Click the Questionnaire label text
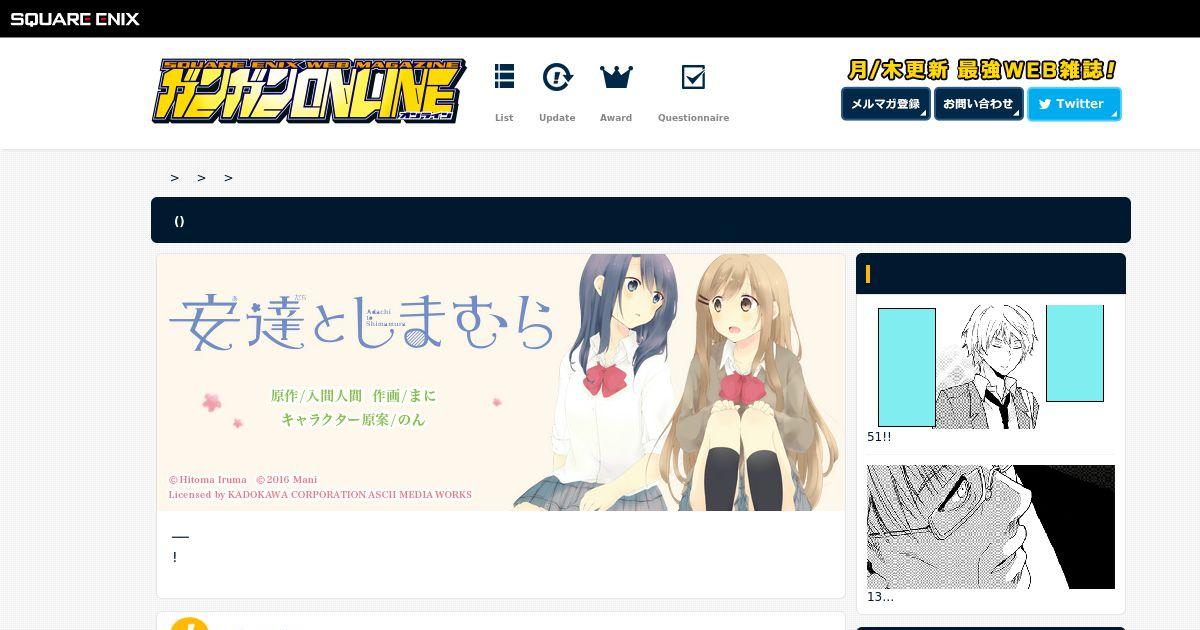The height and width of the screenshot is (630, 1200). [693, 118]
